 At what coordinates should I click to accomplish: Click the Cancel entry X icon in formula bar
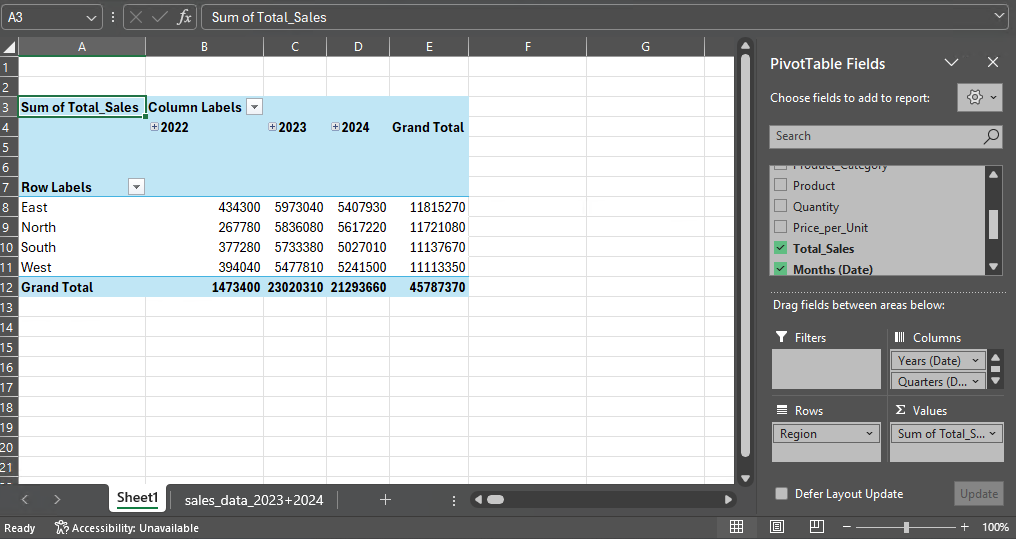click(x=136, y=17)
